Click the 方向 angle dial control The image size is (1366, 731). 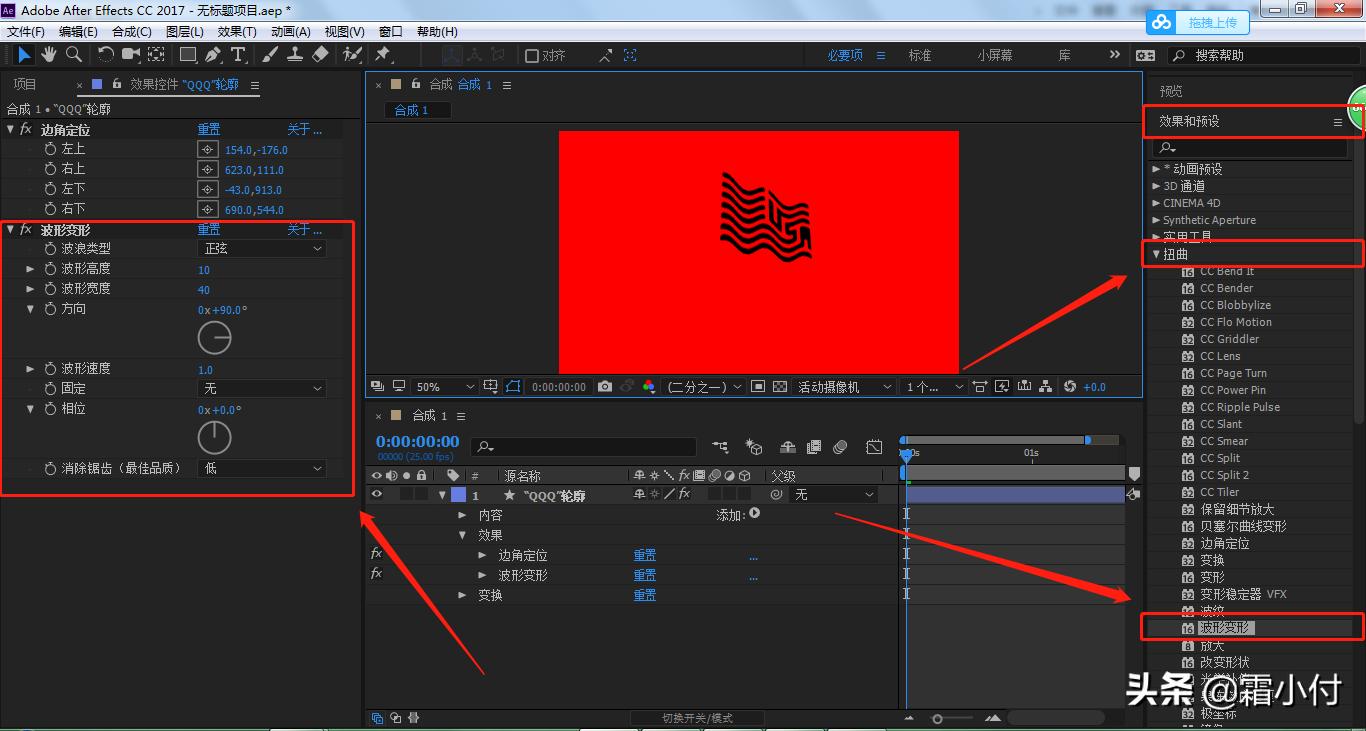click(214, 339)
